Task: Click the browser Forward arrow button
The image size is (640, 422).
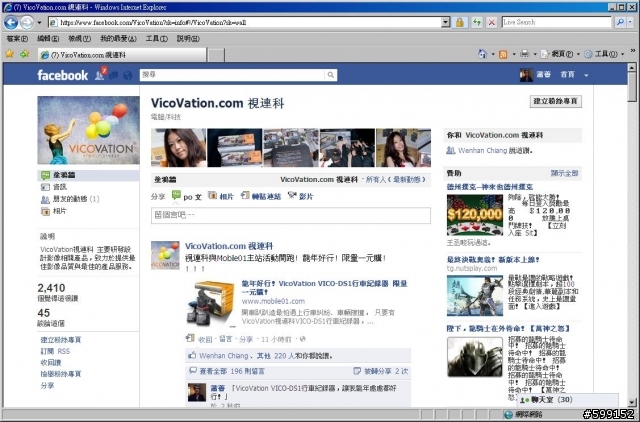Action: coord(27,22)
